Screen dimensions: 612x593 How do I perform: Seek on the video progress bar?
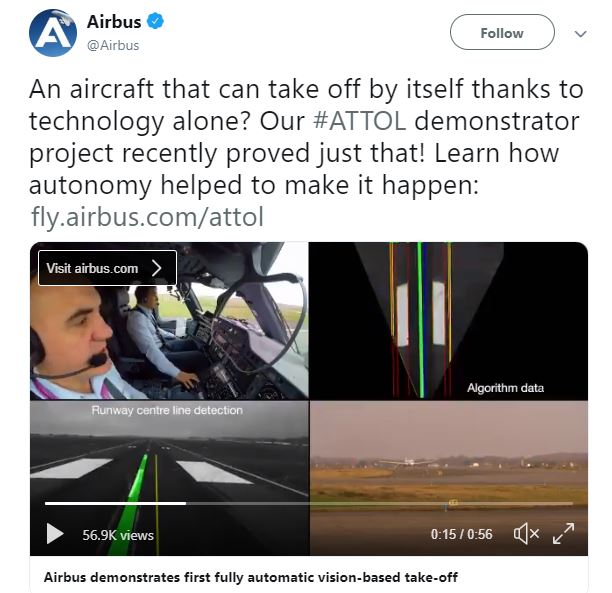(x=309, y=504)
